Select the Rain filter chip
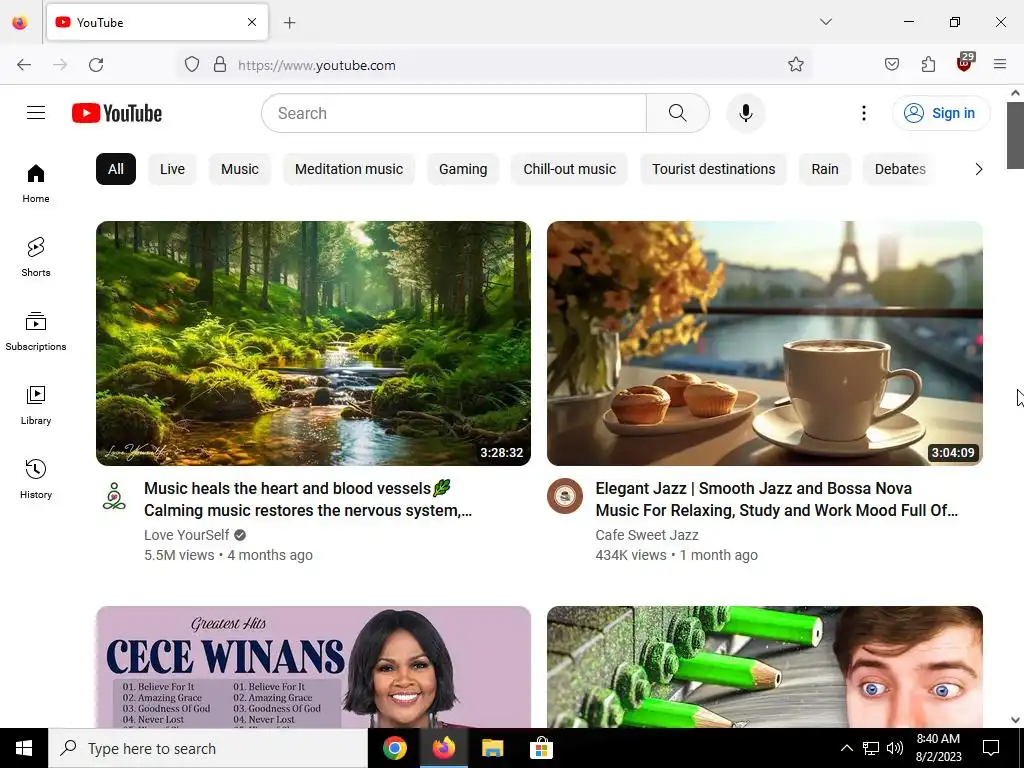 point(825,169)
